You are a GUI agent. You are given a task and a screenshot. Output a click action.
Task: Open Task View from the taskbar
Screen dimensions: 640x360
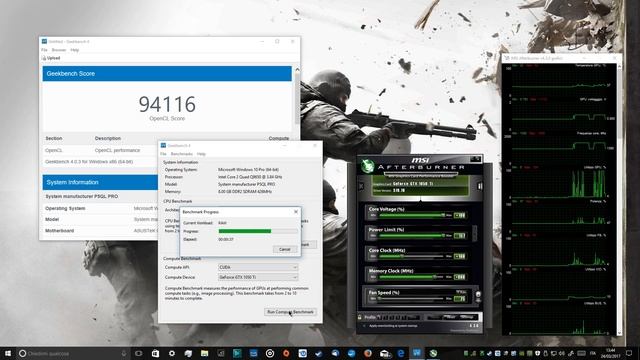[139, 353]
